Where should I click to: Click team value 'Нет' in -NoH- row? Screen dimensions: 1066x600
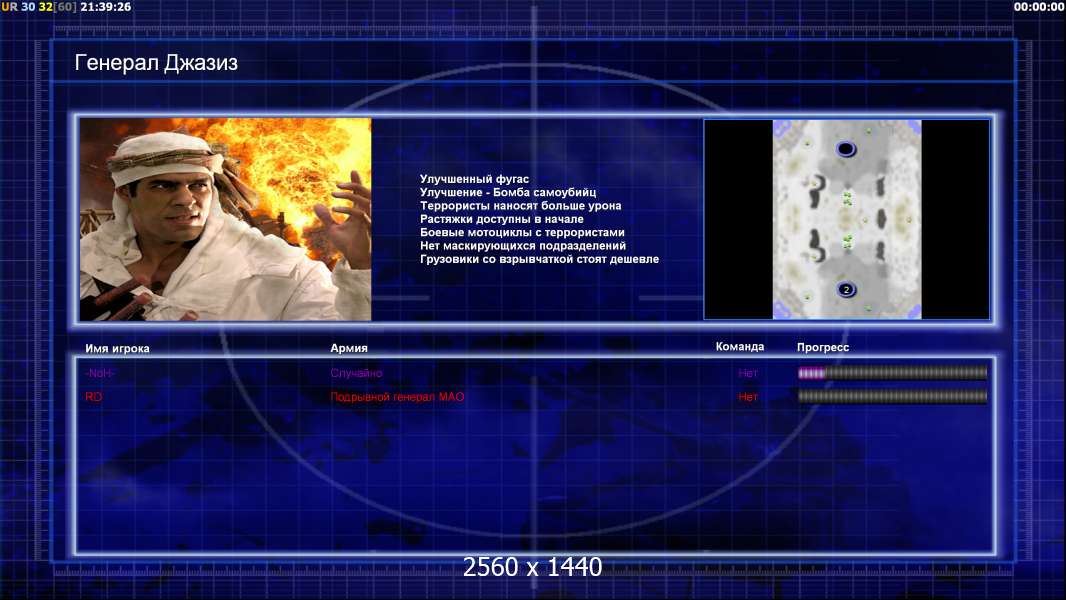(748, 373)
